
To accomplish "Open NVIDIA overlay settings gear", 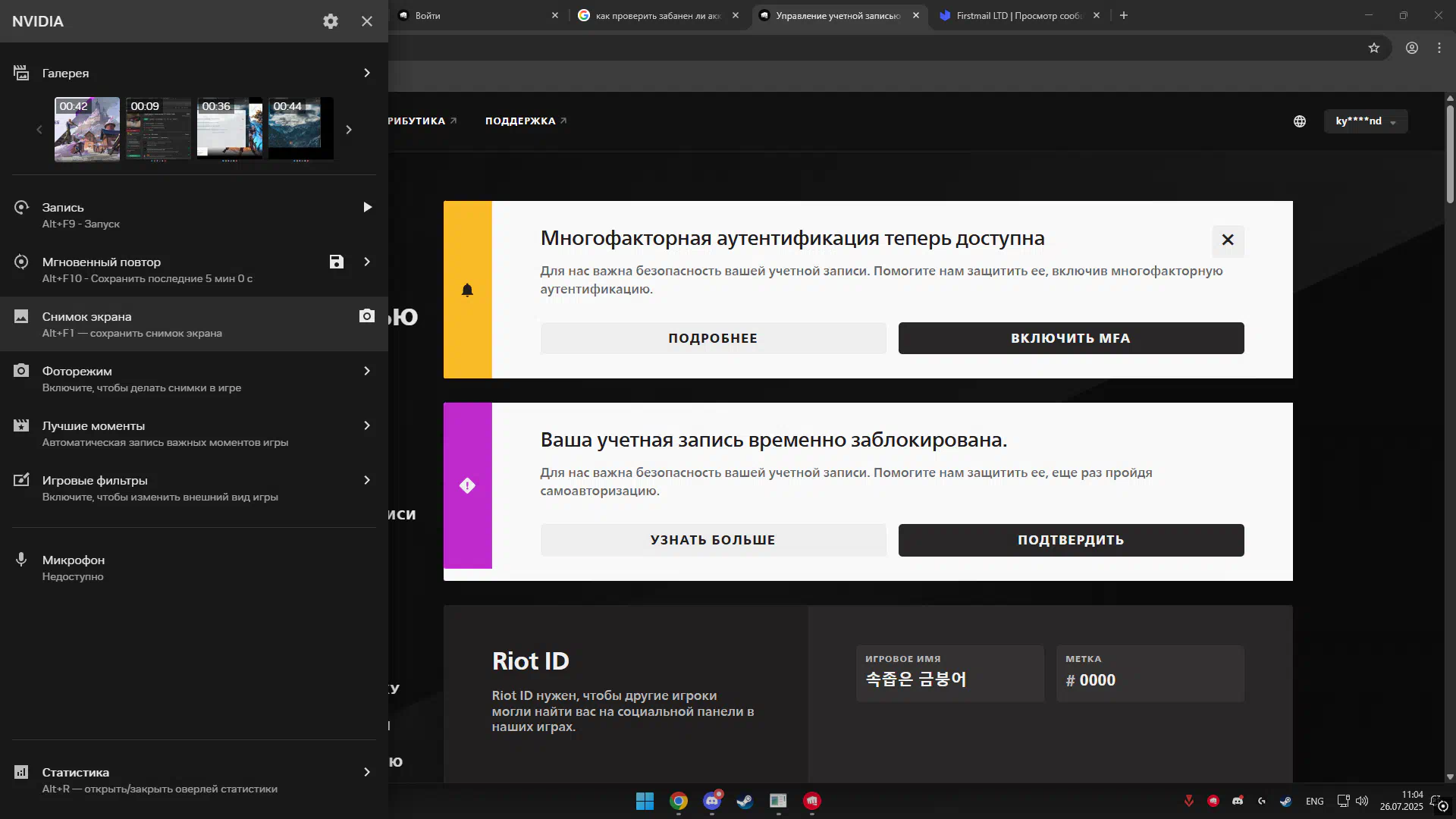I will [331, 21].
